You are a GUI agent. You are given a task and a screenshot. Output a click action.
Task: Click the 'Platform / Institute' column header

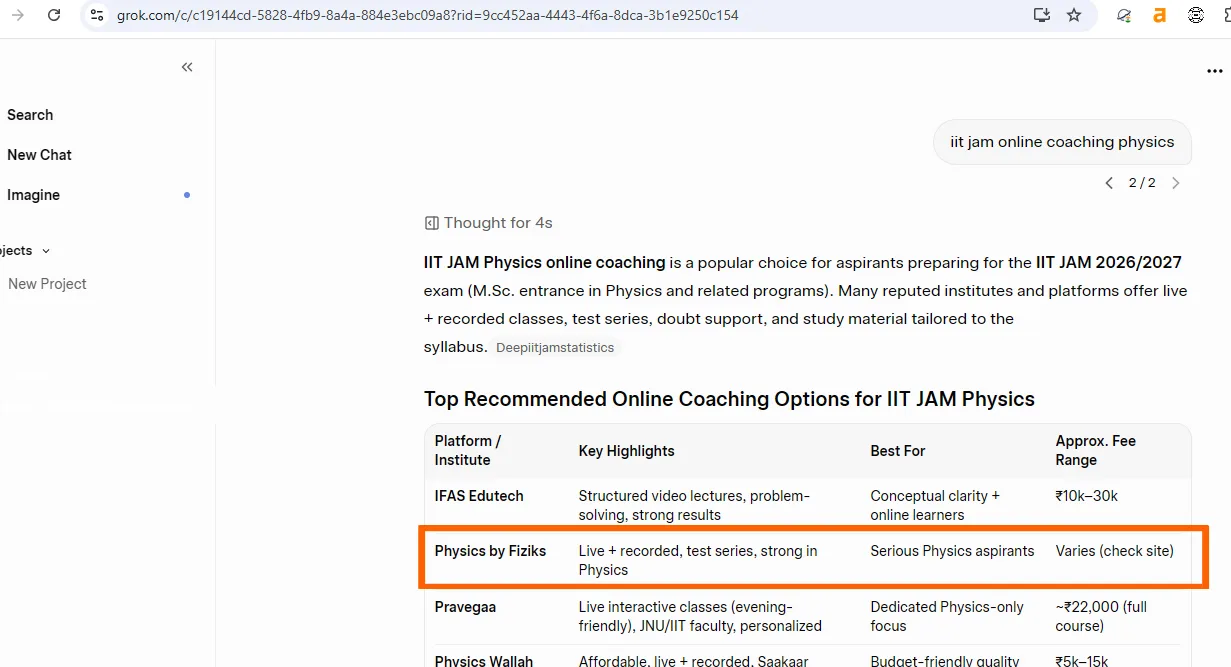(x=468, y=450)
